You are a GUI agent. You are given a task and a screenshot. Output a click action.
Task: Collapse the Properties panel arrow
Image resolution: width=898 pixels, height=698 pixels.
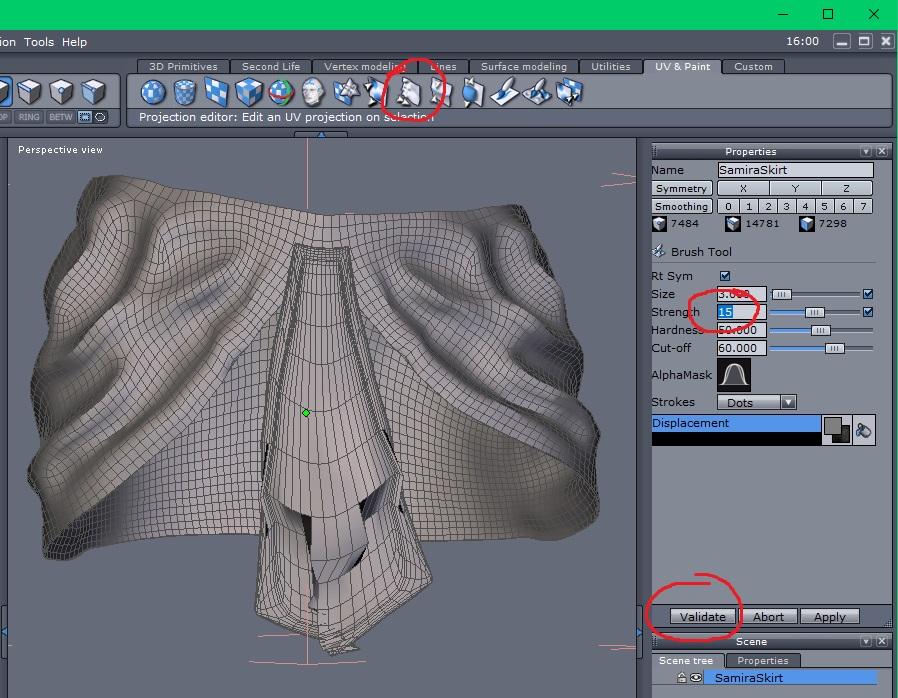click(866, 152)
